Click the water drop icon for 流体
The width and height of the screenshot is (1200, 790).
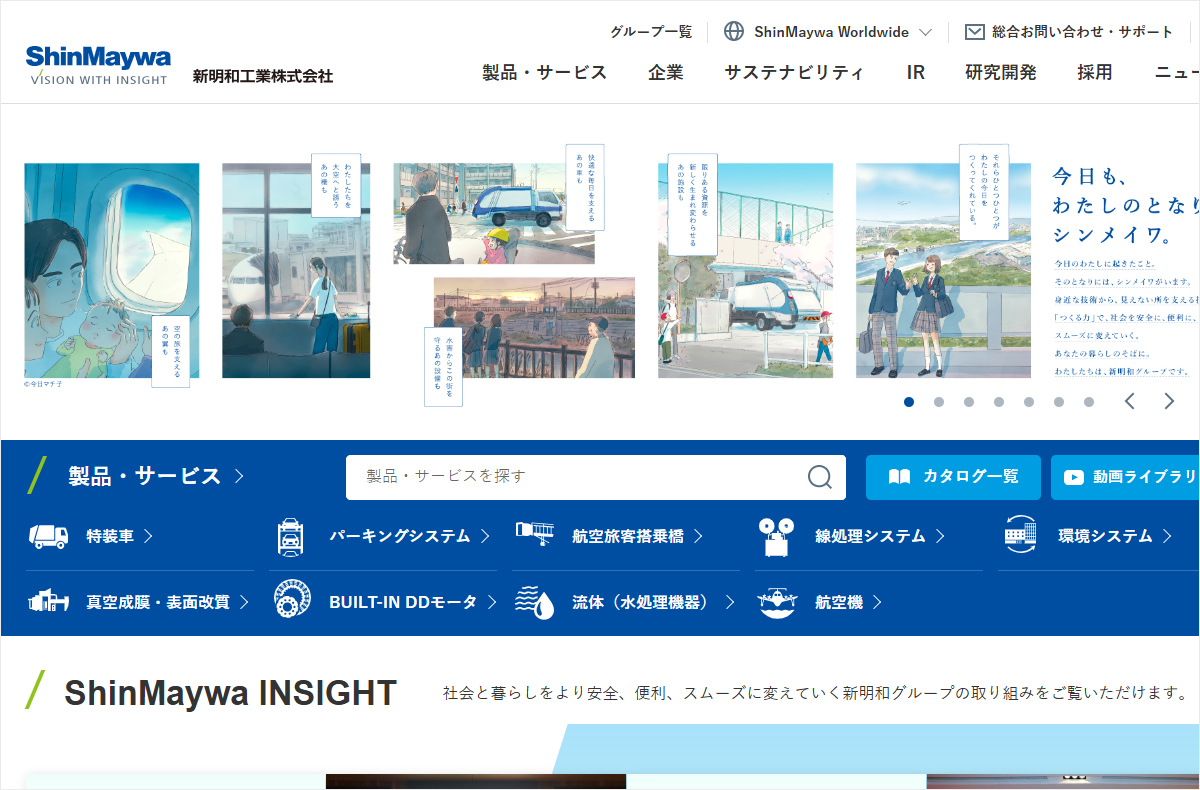click(x=534, y=602)
